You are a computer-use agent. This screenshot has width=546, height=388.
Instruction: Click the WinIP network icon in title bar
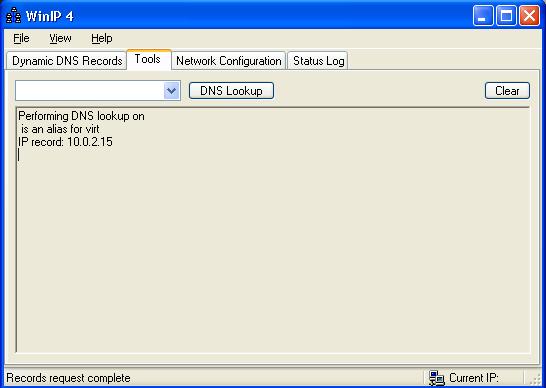point(14,15)
